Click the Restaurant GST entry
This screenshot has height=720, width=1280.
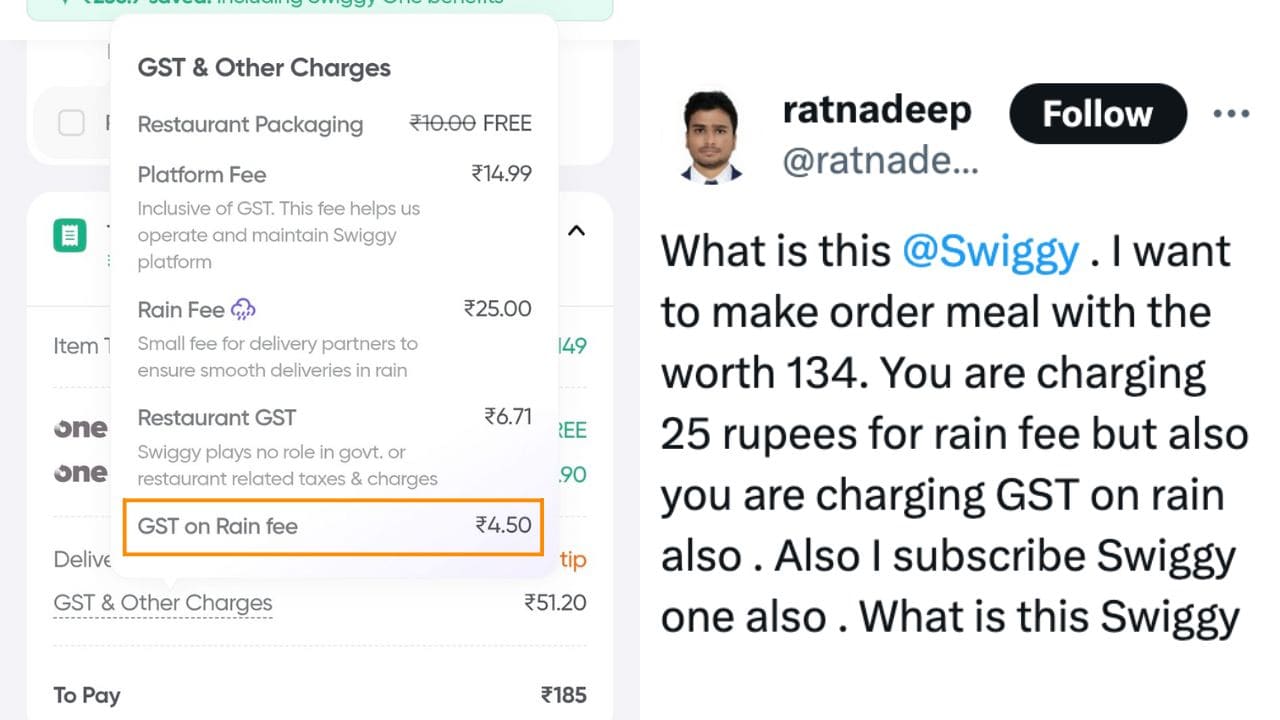coord(334,418)
